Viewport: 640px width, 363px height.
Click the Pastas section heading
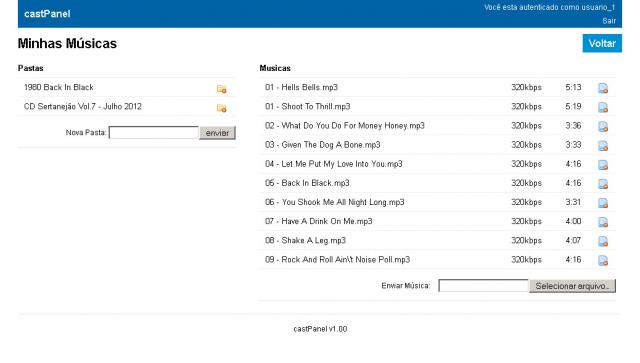click(31, 68)
